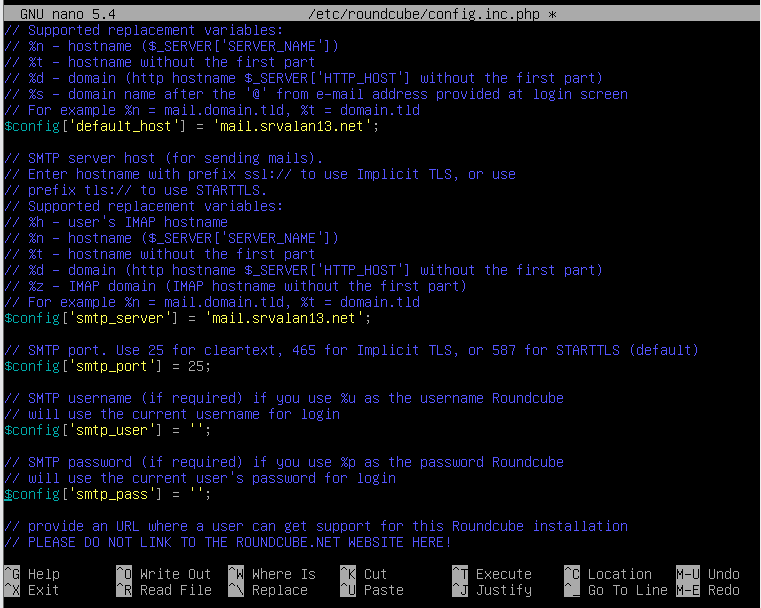The width and height of the screenshot is (761, 608).
Task: Click the empty smtp_pass value quotes
Action: point(196,494)
